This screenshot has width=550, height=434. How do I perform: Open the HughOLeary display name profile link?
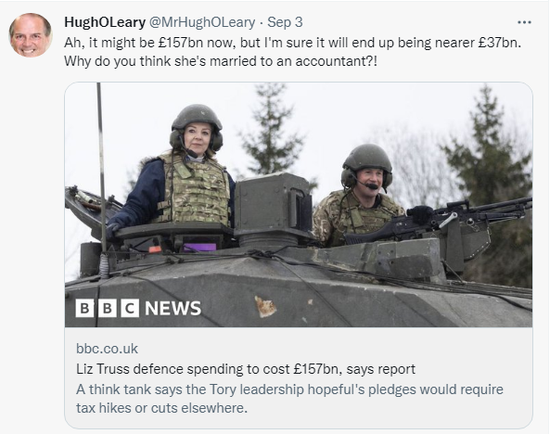[x=105, y=22]
